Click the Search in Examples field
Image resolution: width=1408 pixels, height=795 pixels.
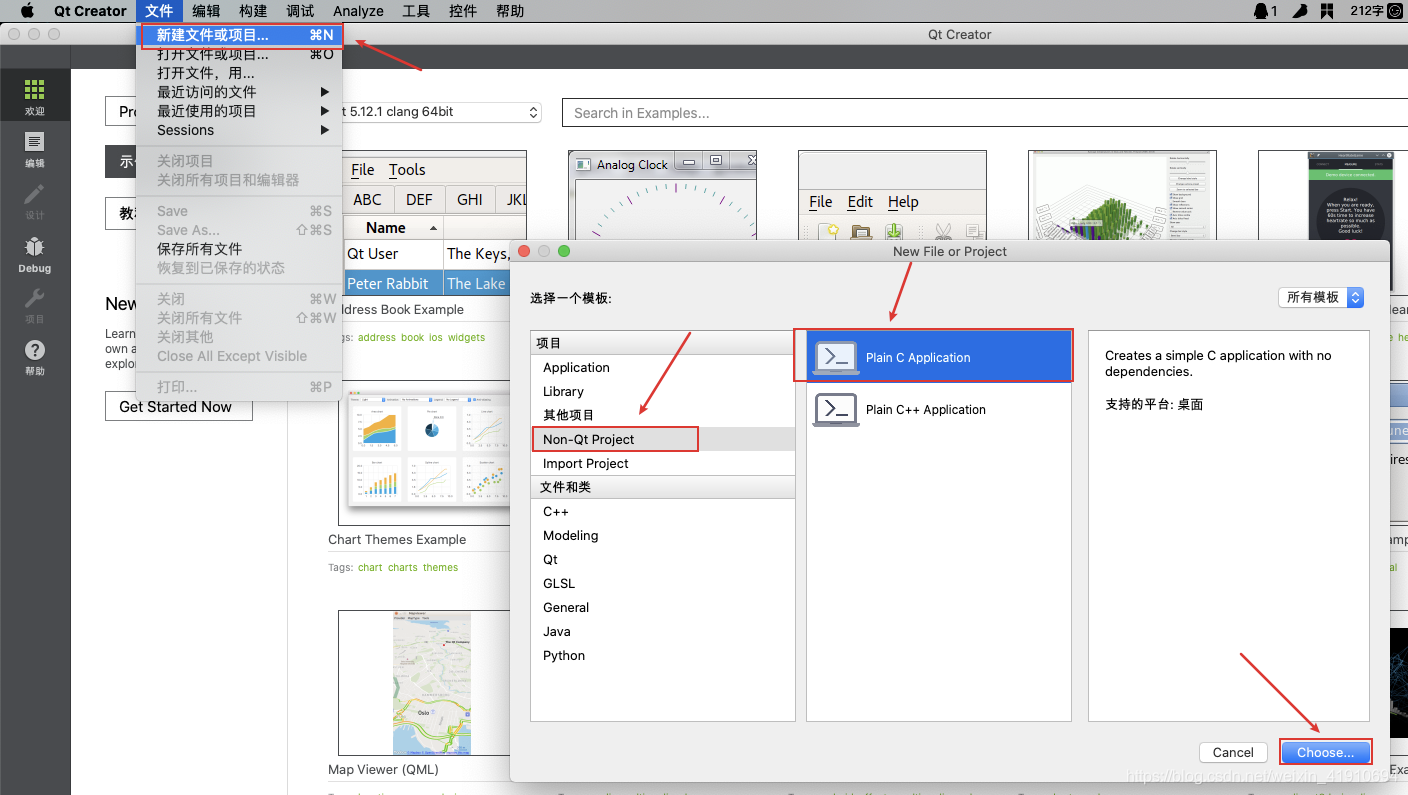click(x=984, y=113)
